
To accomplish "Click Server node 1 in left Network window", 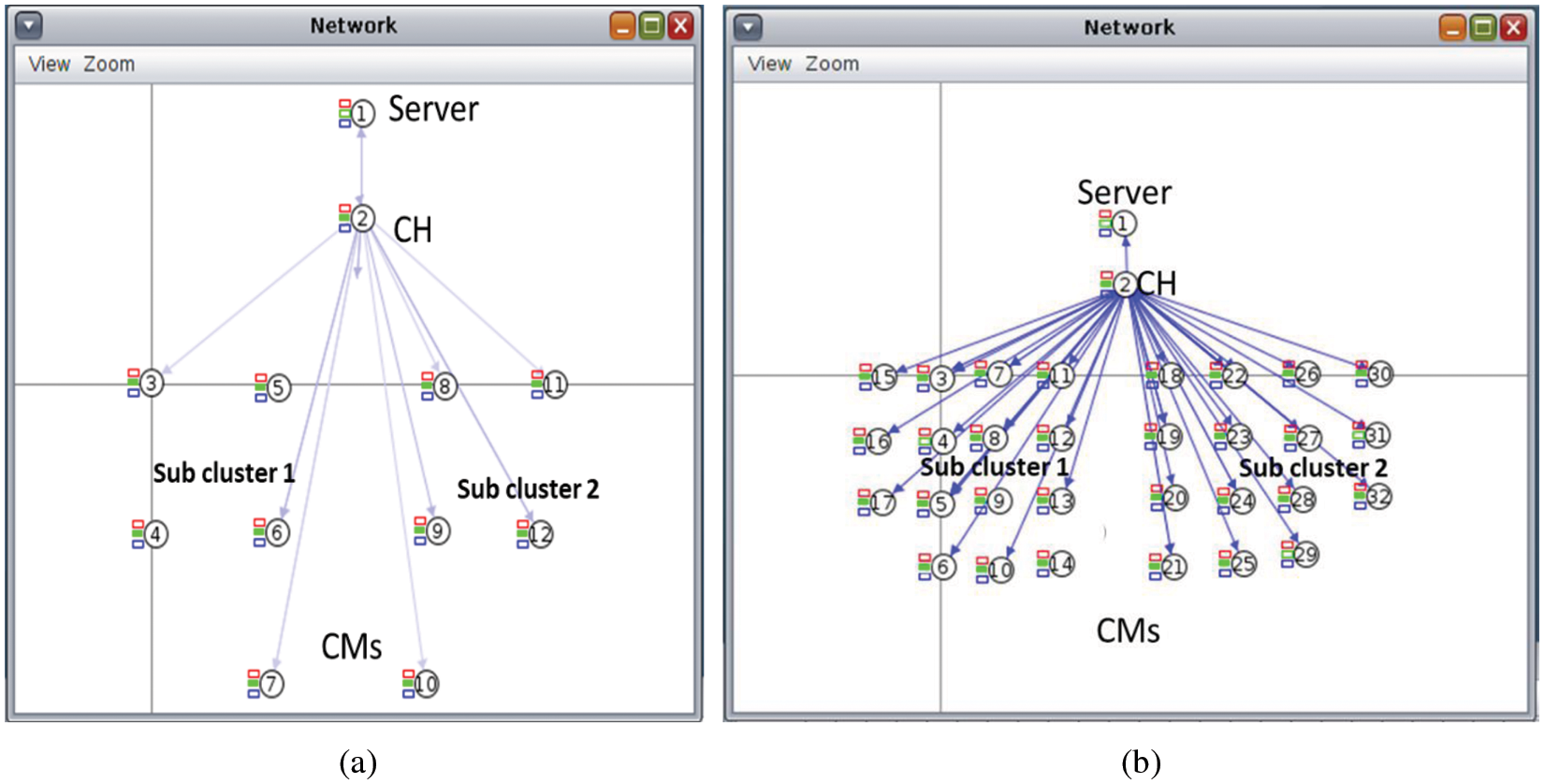I will pos(363,113).
